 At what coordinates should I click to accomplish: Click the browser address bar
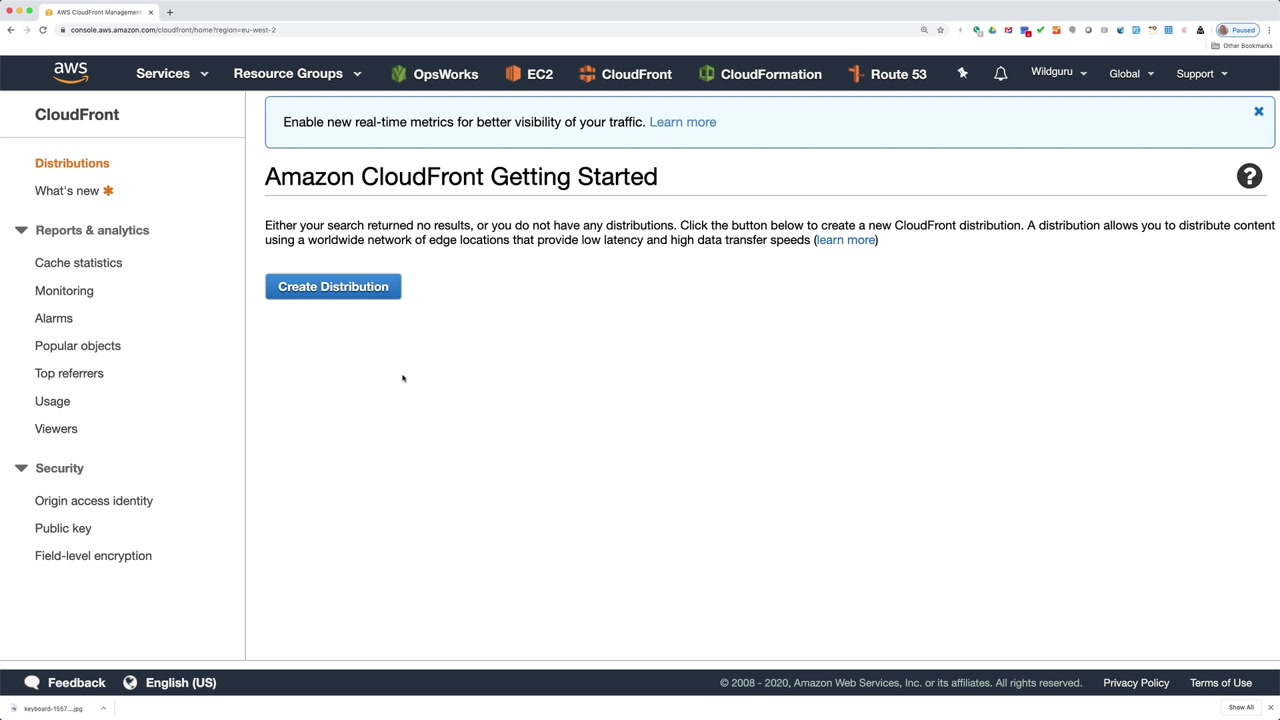tap(400, 30)
